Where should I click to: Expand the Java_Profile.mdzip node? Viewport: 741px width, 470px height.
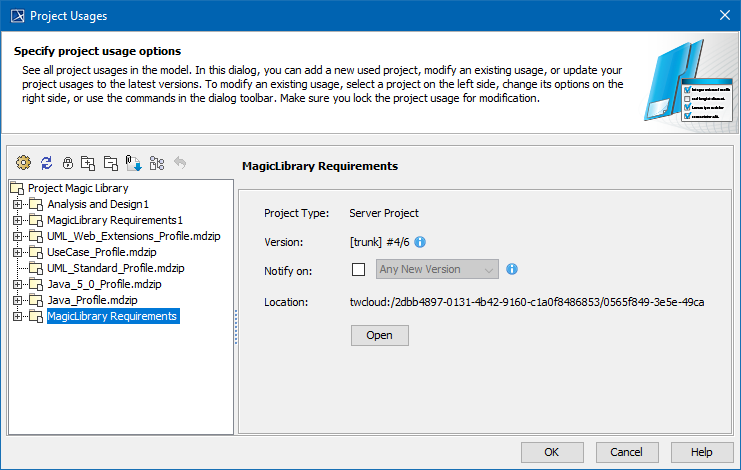pos(17,300)
